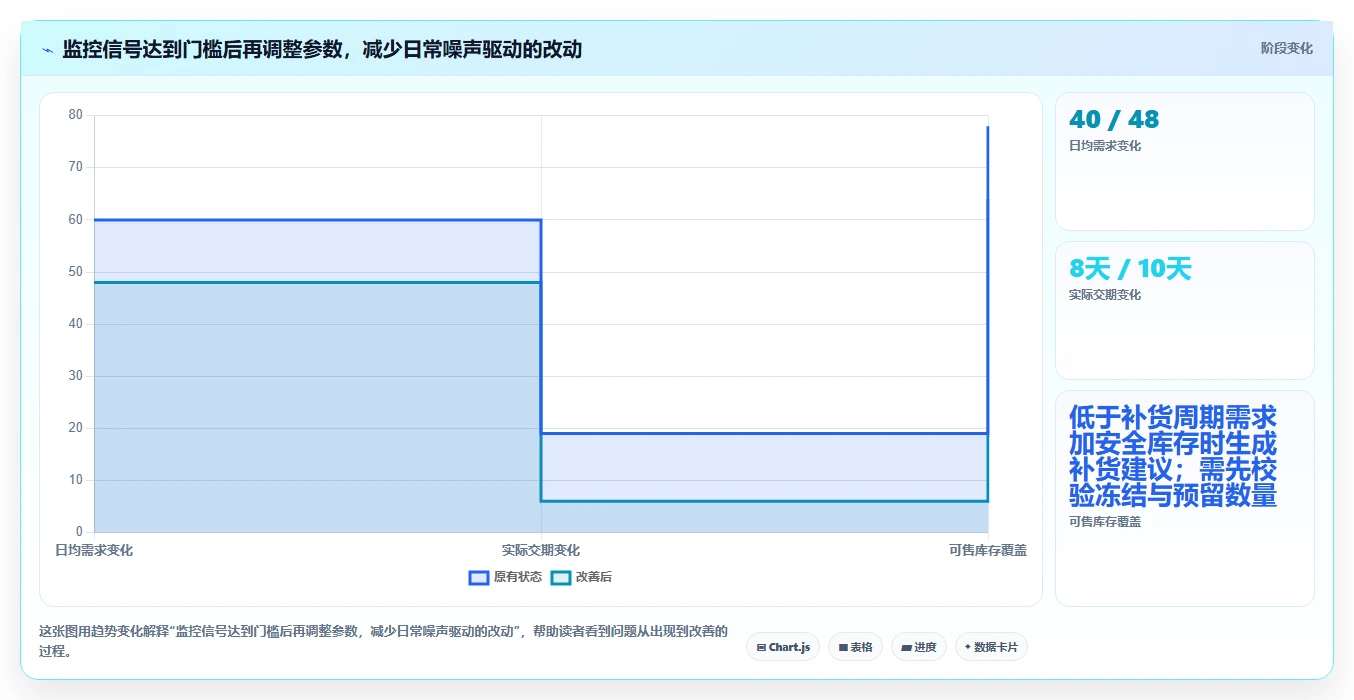The width and height of the screenshot is (1354, 700).
Task: Click the icon in Chart.js chip
Action: click(762, 648)
